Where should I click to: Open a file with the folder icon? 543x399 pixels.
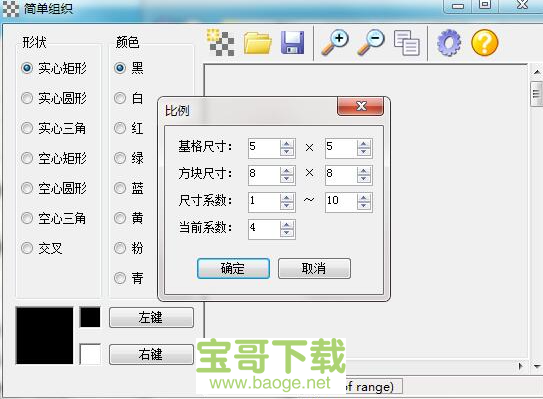(257, 43)
